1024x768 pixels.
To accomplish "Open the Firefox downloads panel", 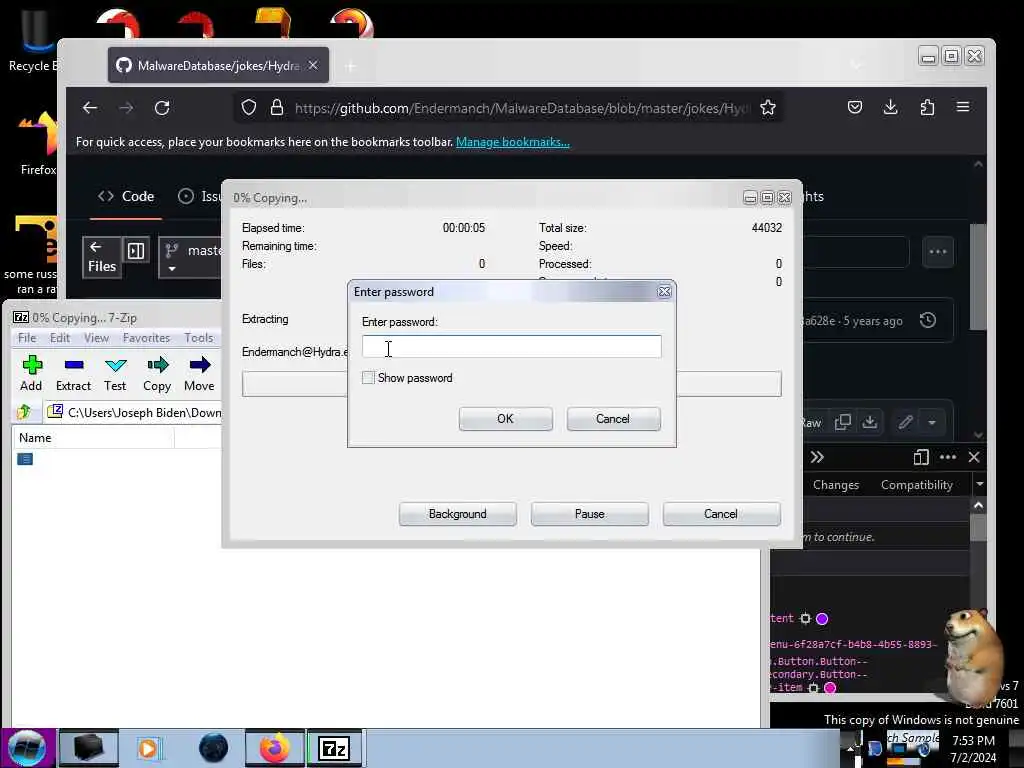I will [x=891, y=107].
